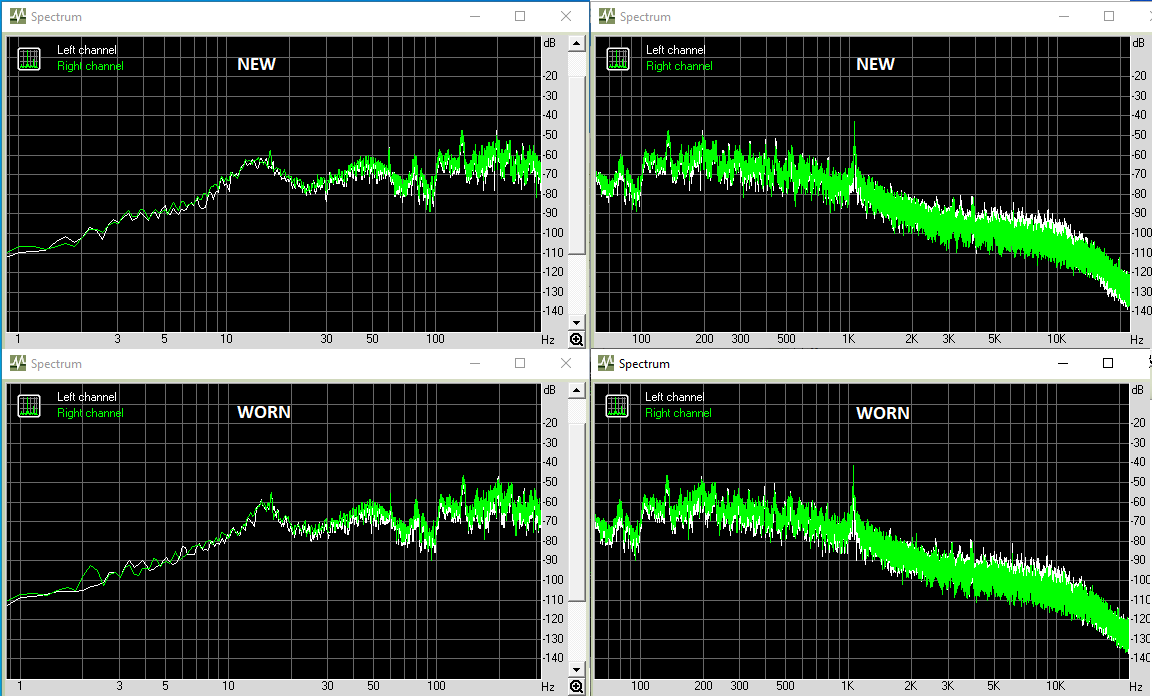
Task: Click vertical scrollbar thumb in WORN 1-100 Hz window
Action: 577,512
